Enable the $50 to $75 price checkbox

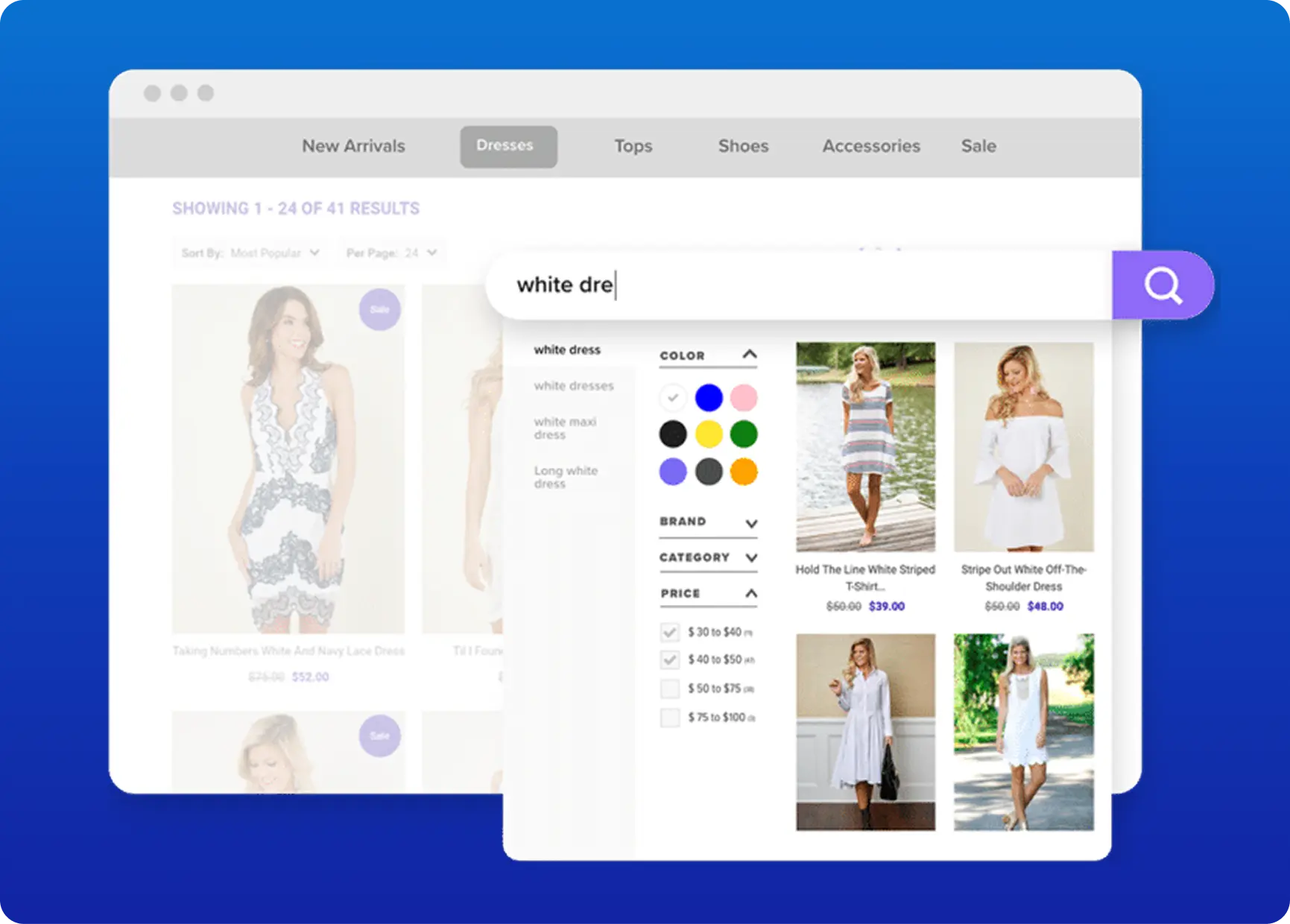670,689
